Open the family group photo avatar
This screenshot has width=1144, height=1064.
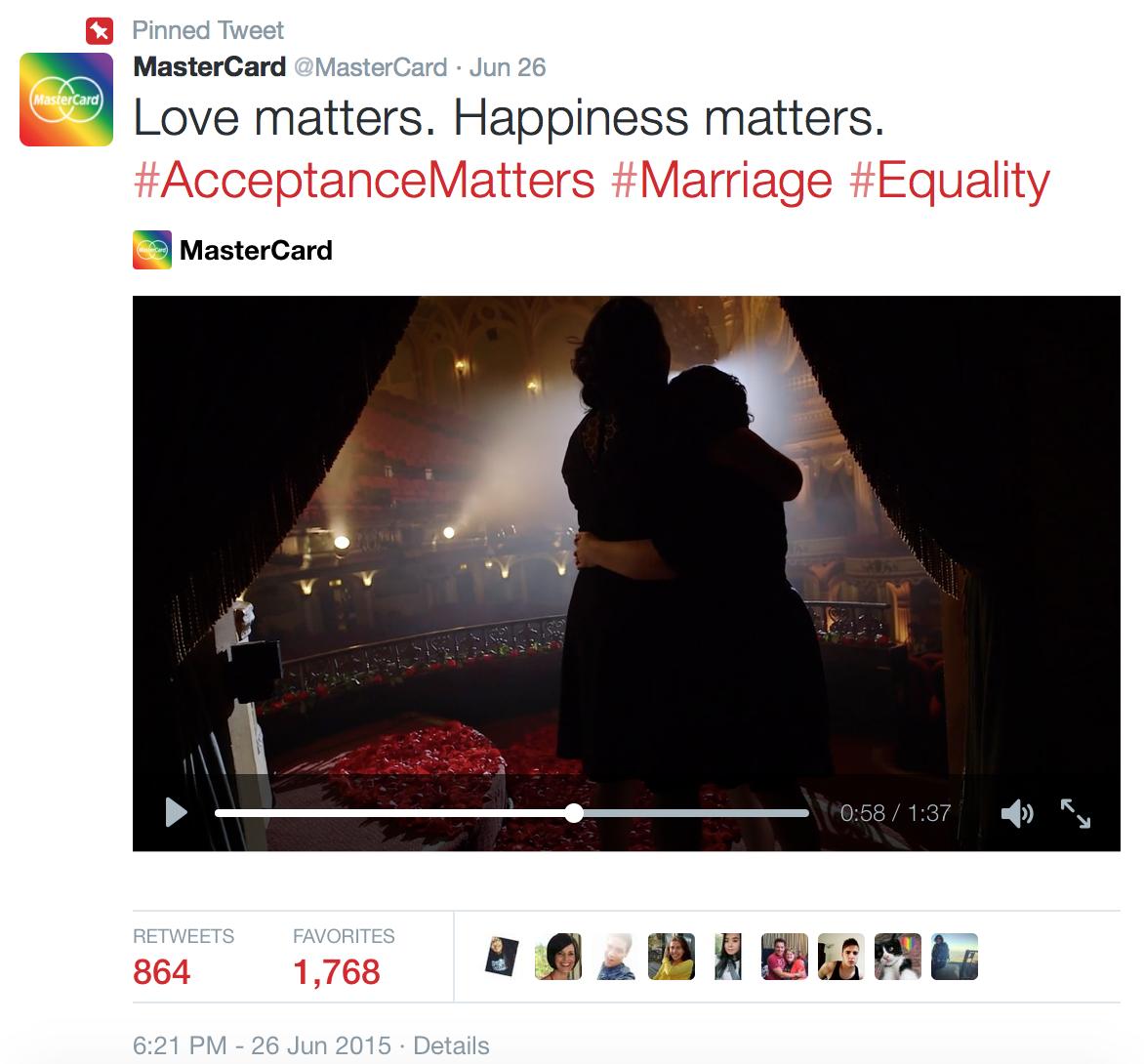click(785, 956)
